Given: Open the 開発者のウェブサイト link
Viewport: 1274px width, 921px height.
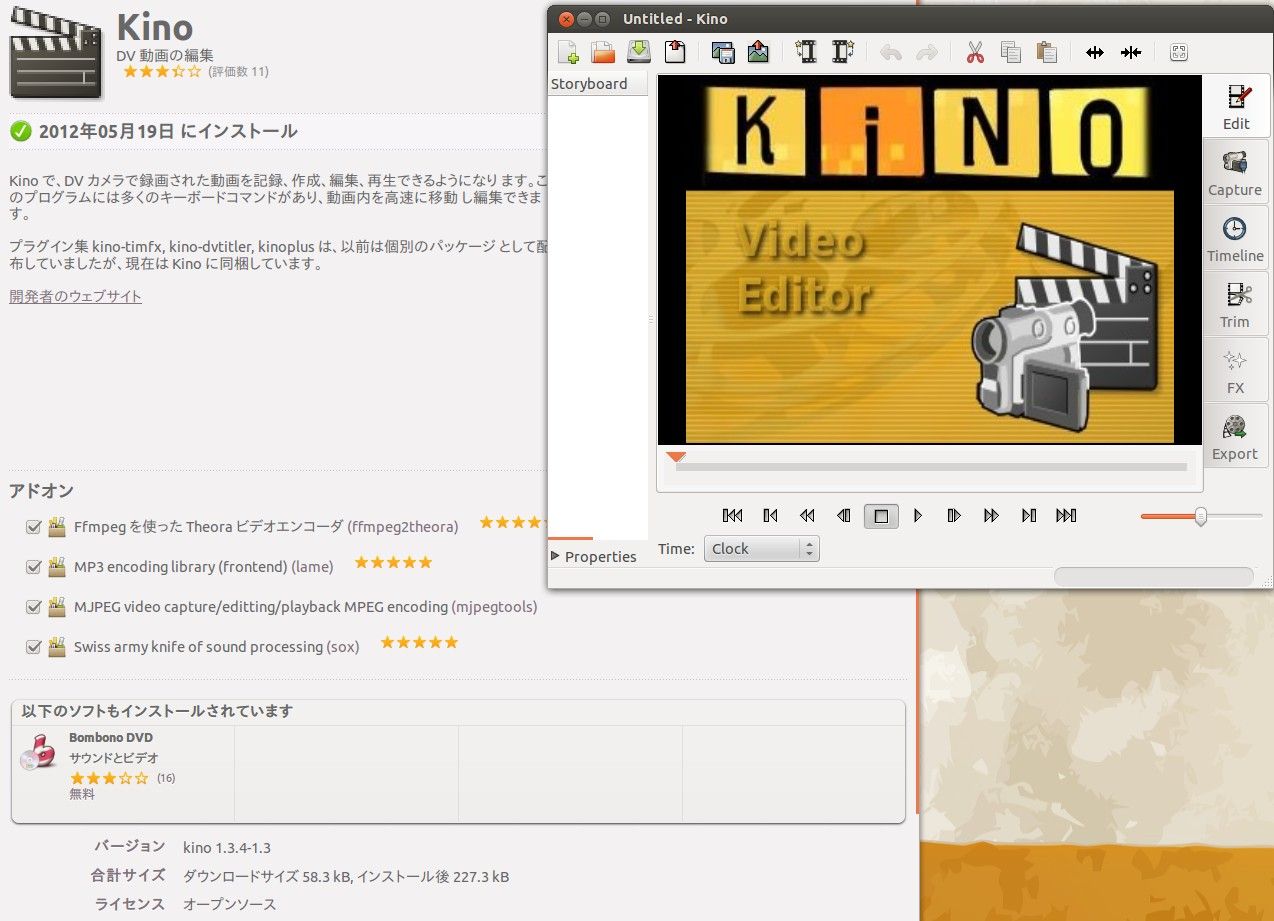Looking at the screenshot, I should [x=75, y=296].
